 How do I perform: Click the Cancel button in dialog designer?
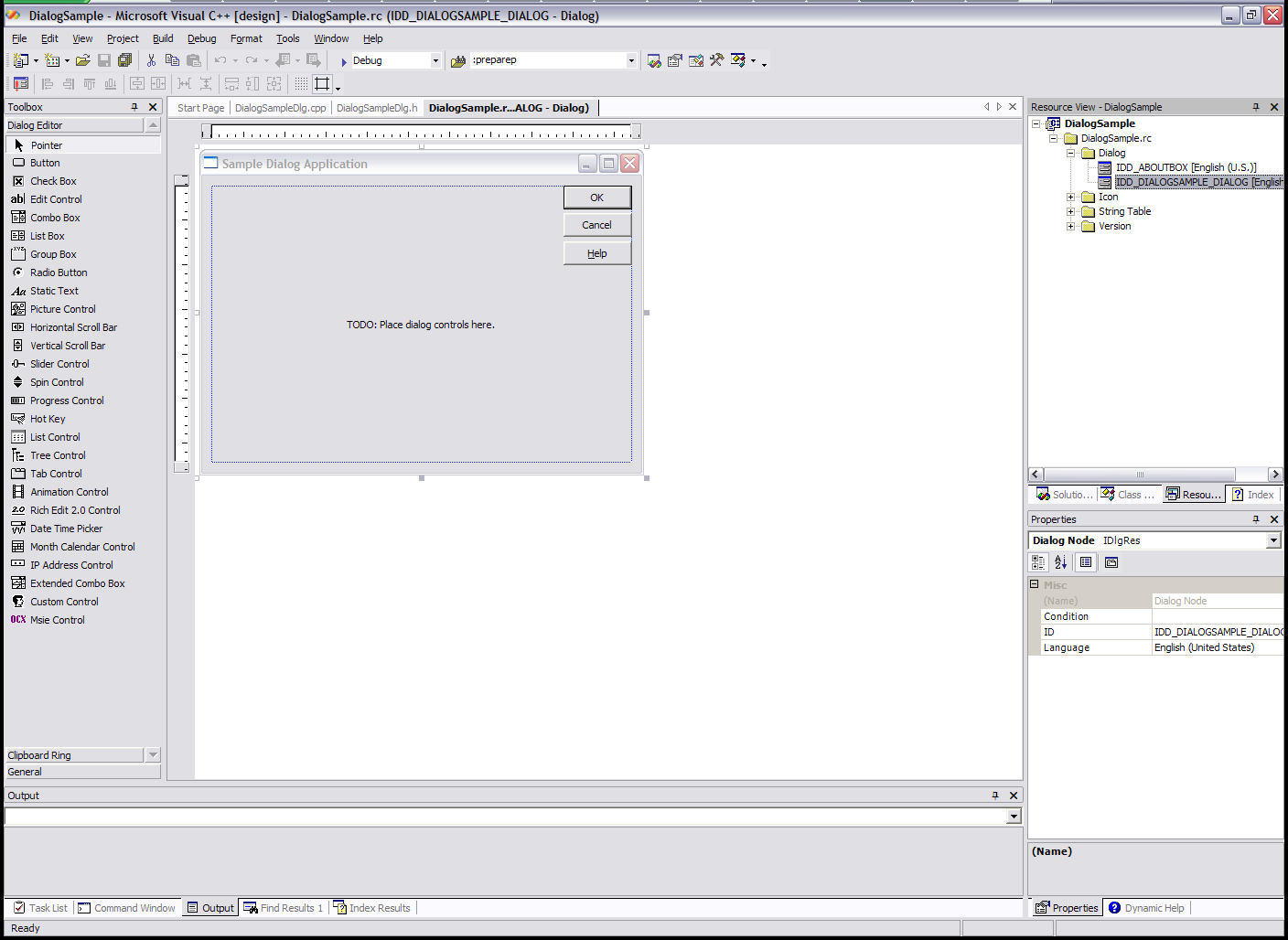[597, 225]
